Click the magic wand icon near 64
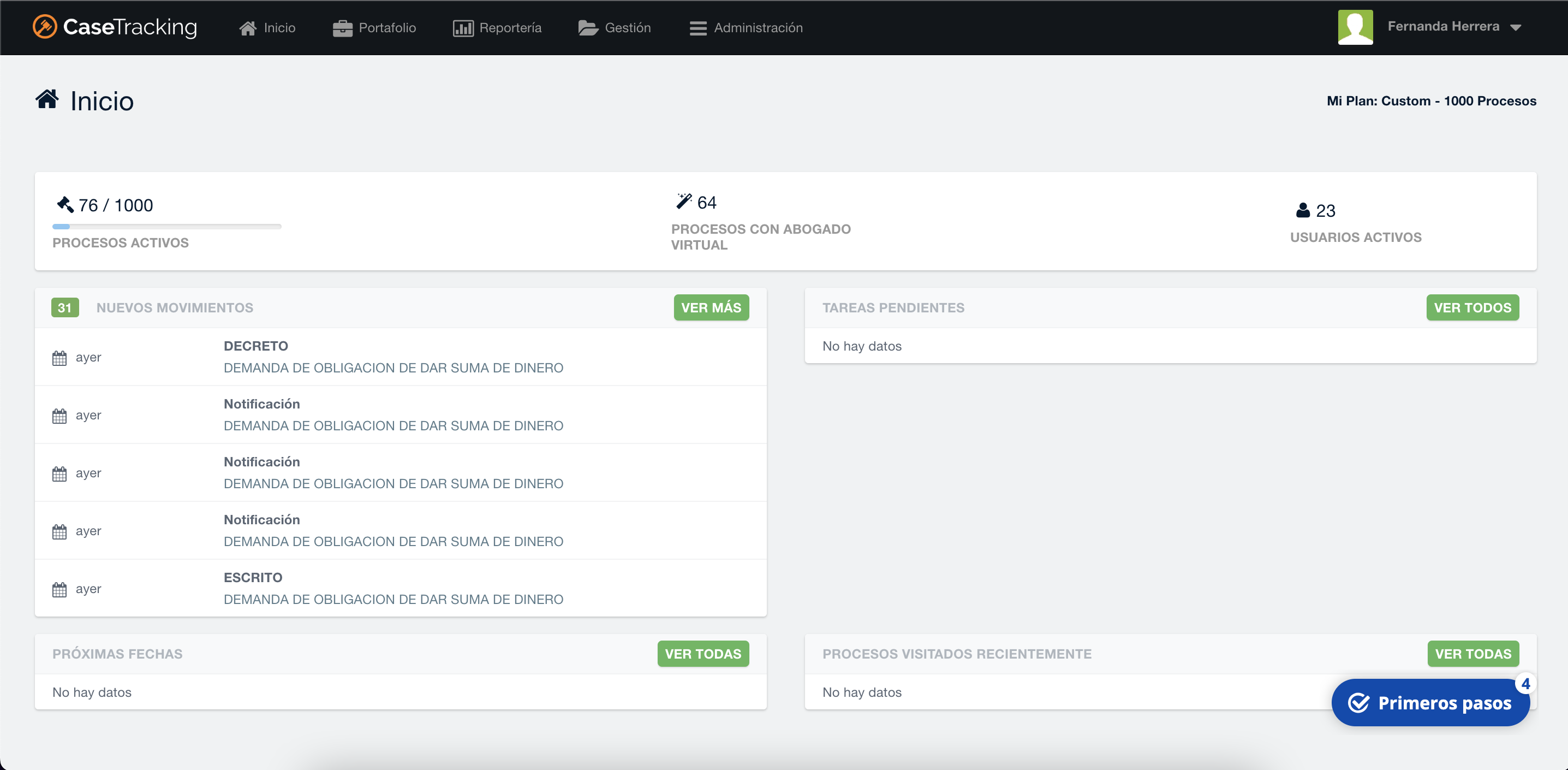Viewport: 1568px width, 770px height. point(684,201)
